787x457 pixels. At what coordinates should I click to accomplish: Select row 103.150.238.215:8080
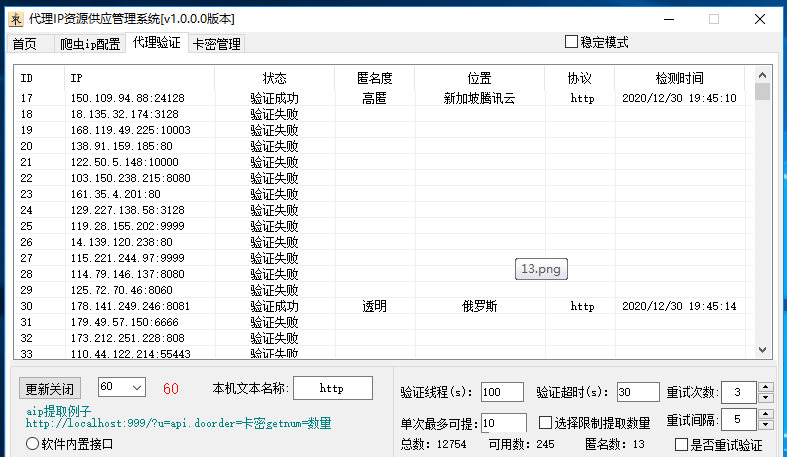coord(384,178)
